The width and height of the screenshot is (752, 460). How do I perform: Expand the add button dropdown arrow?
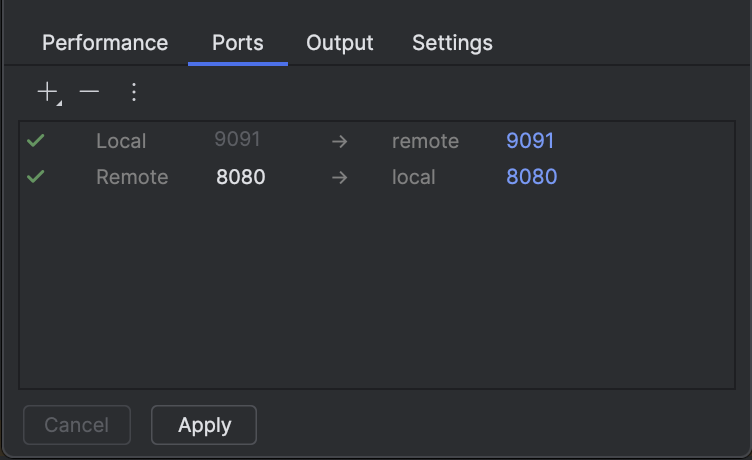[x=59, y=103]
